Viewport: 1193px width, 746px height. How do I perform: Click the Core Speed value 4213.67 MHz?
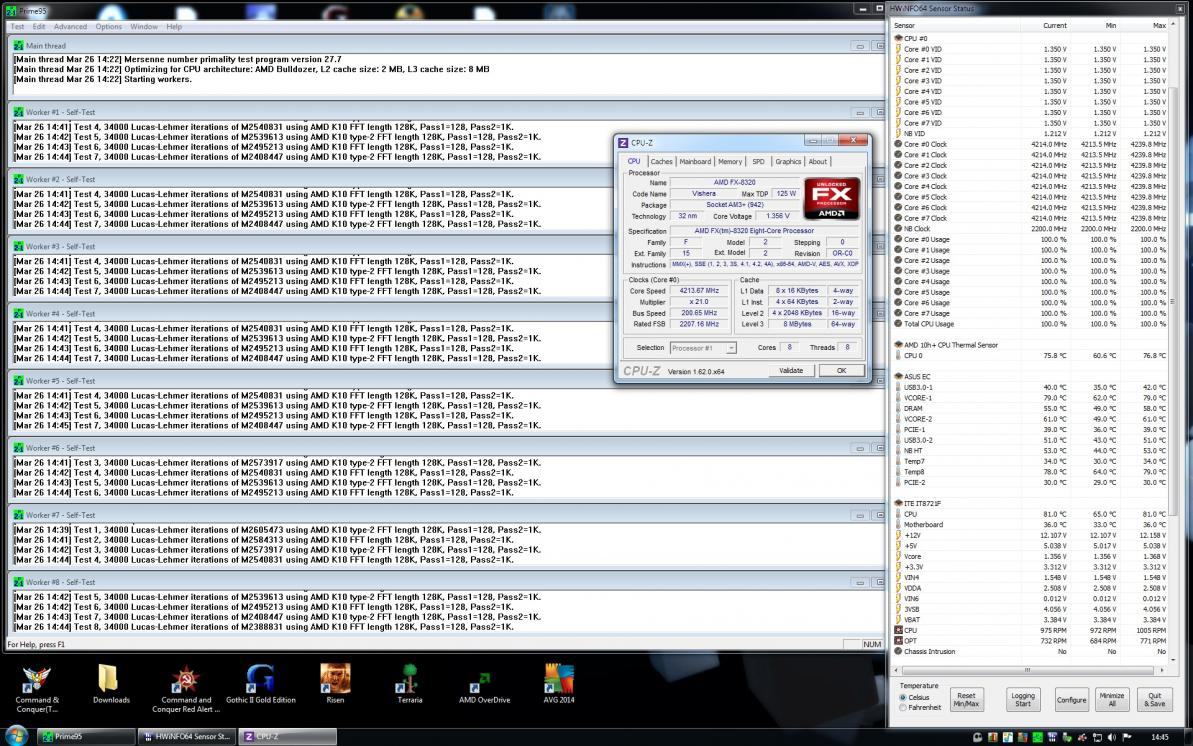click(699, 291)
